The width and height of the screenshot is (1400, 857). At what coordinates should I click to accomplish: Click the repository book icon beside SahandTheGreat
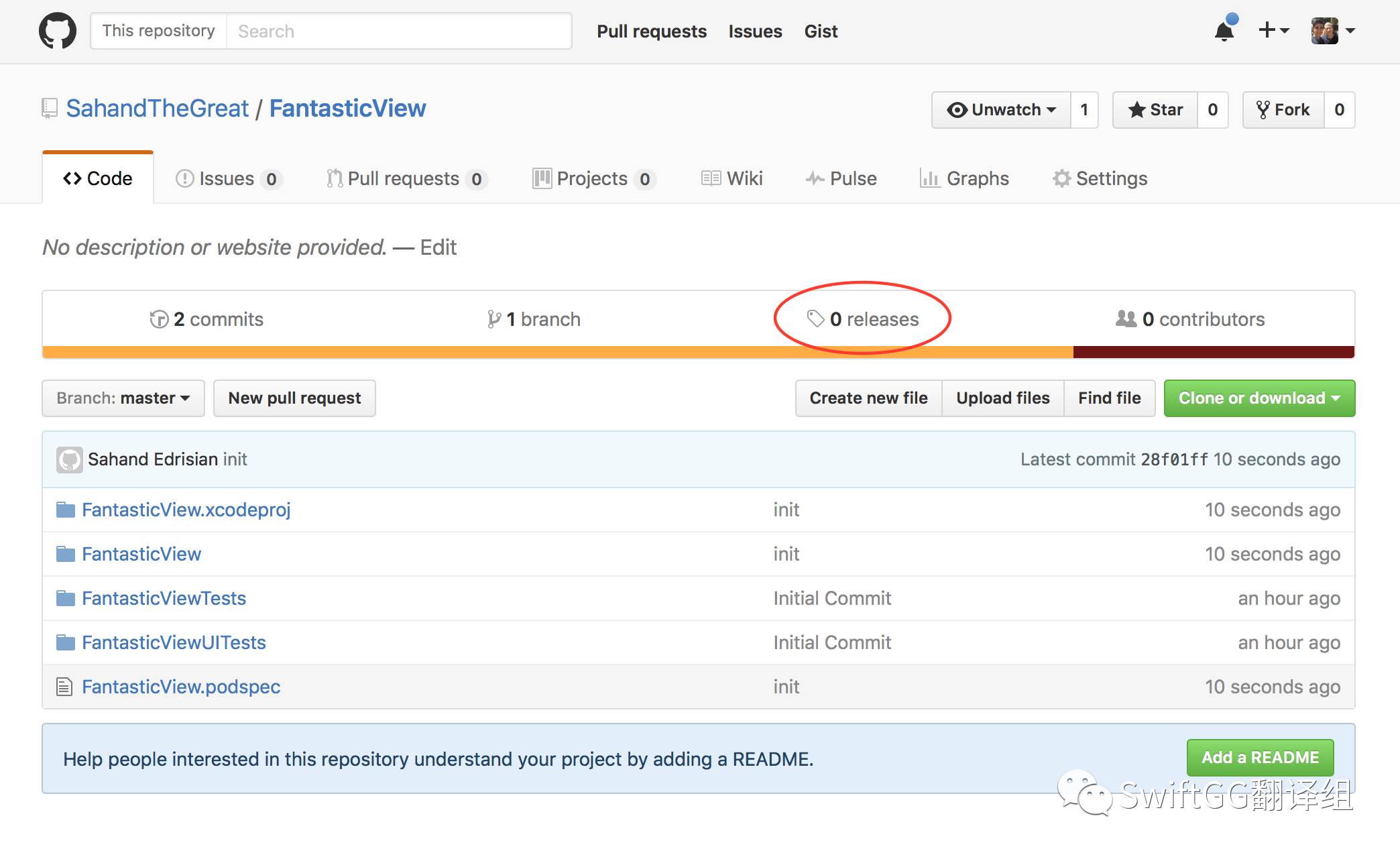pyautogui.click(x=49, y=108)
